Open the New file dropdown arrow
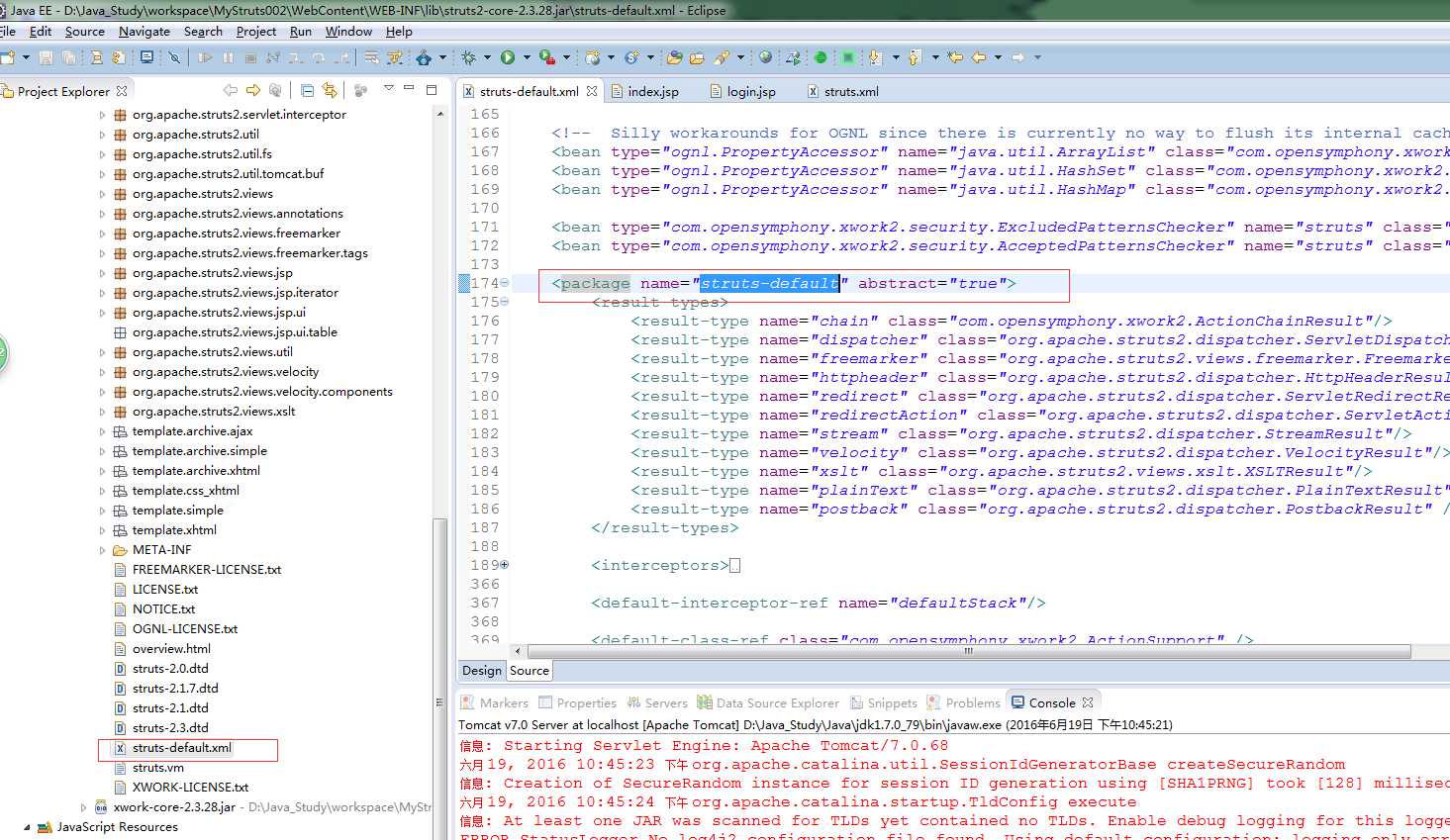The image size is (1450, 840). [26, 57]
